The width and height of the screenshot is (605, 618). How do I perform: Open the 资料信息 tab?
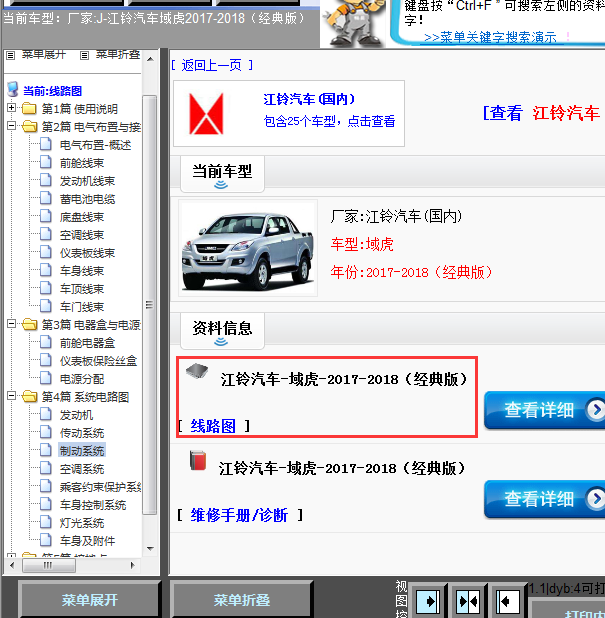pos(222,331)
